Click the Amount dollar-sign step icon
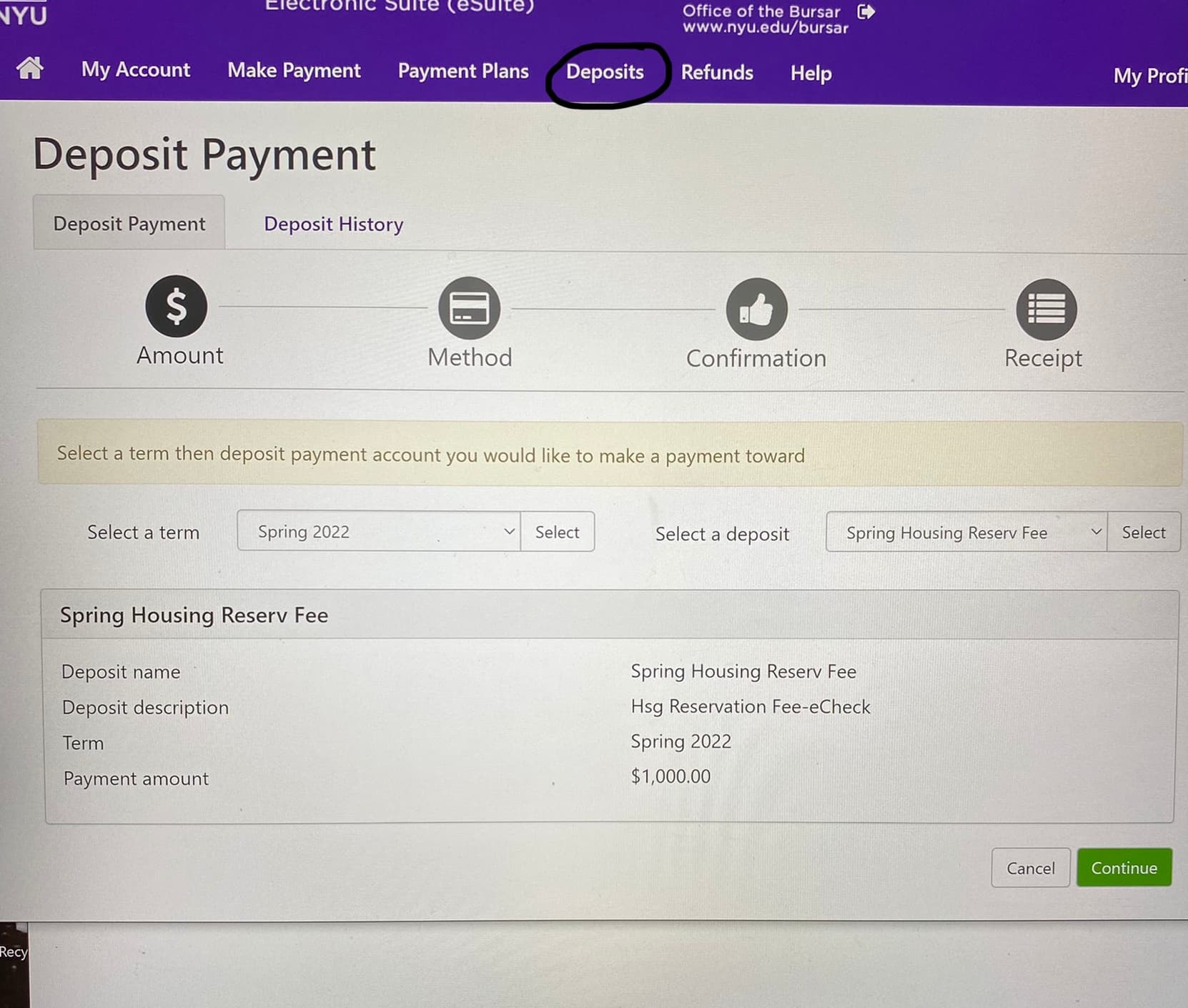Screen dimensions: 1188x1008 (x=177, y=306)
